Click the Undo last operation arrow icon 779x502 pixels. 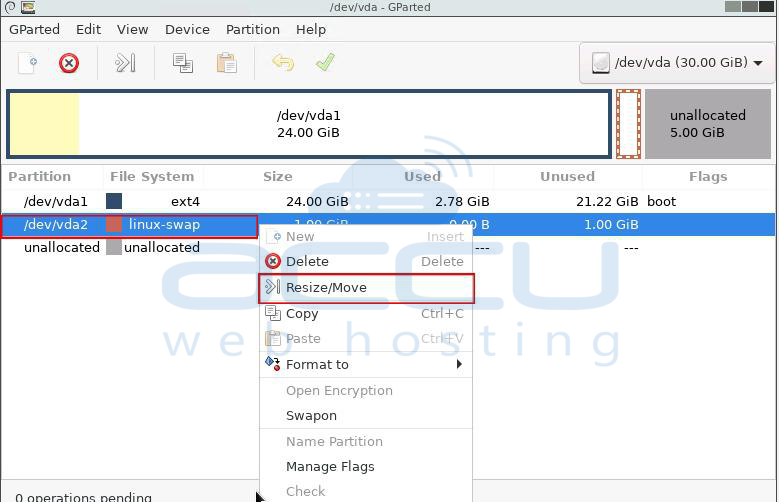click(283, 63)
